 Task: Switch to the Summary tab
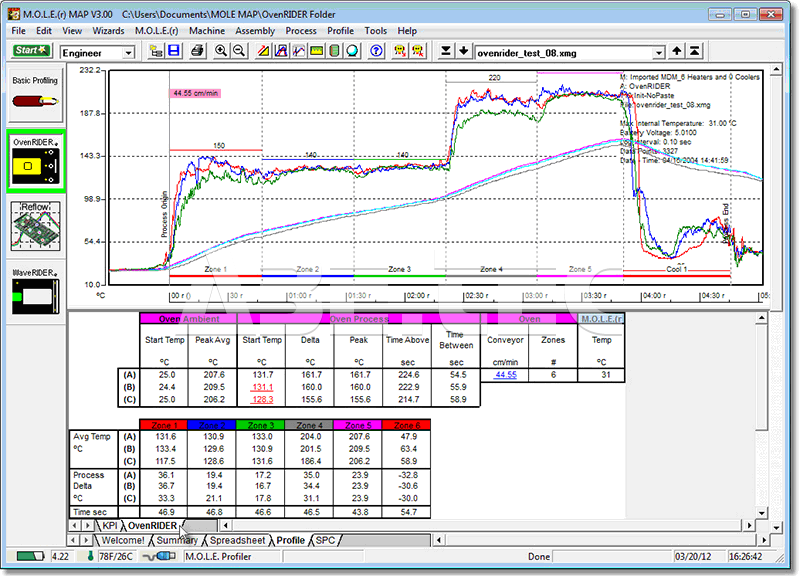(177, 540)
